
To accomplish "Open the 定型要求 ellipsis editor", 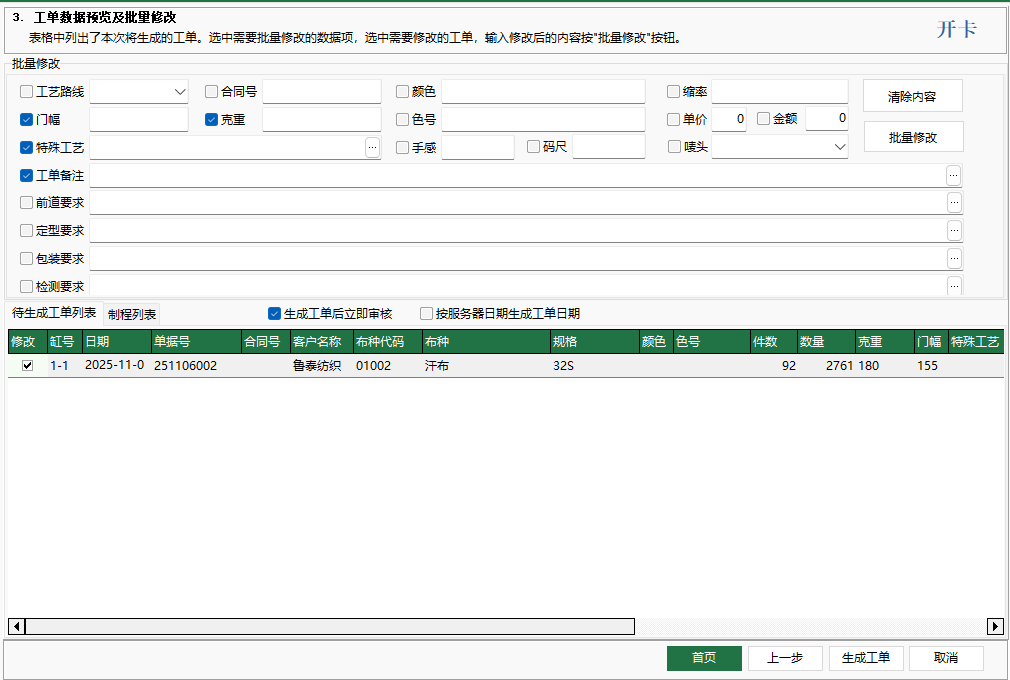I will point(954,230).
